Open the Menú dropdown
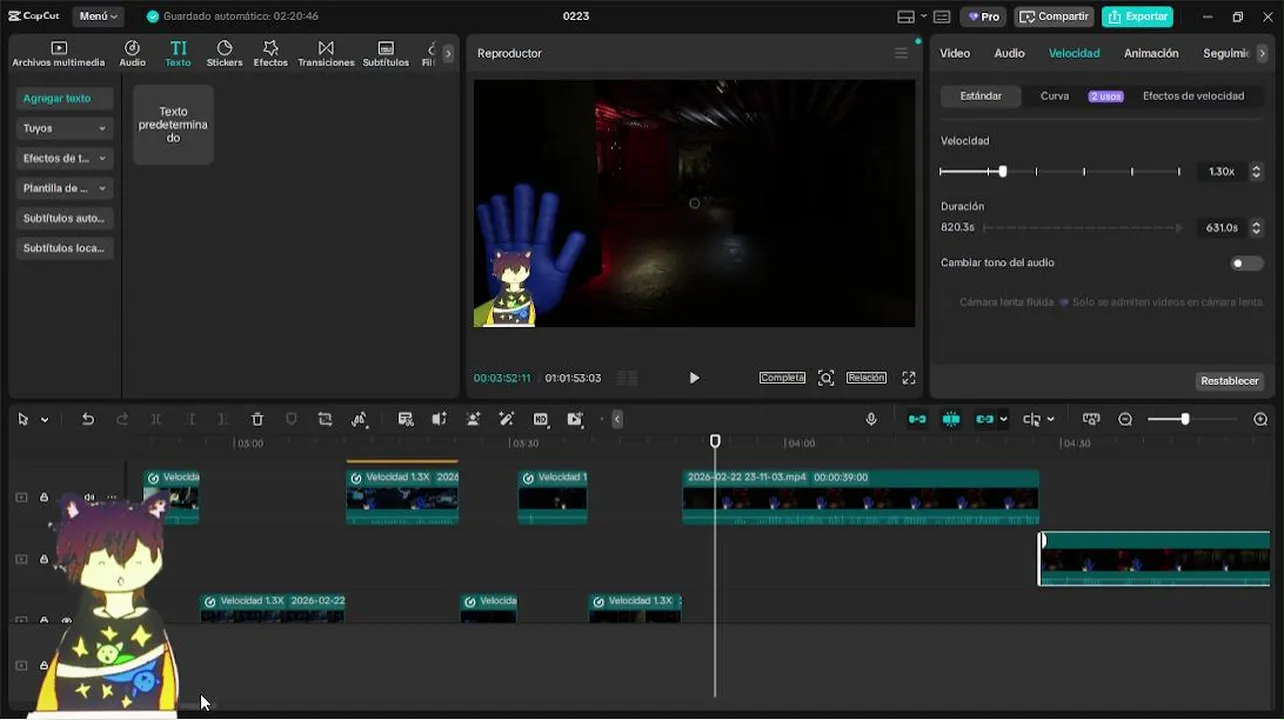 click(98, 16)
